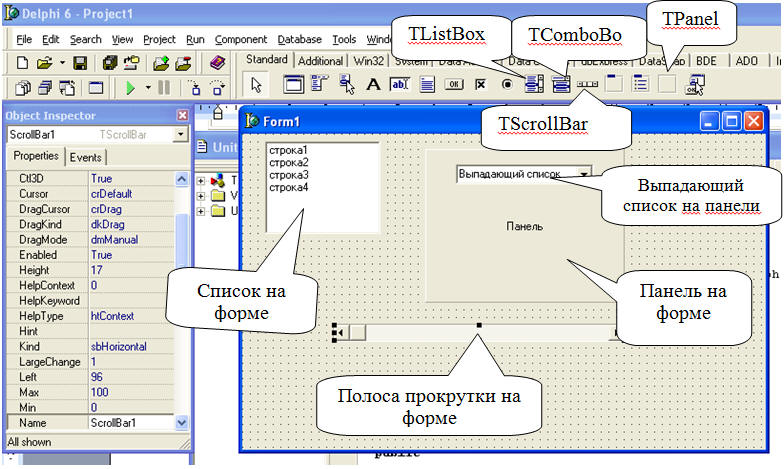The image size is (784, 469).
Task: Select the Frames palette component
Action: pyautogui.click(x=294, y=84)
